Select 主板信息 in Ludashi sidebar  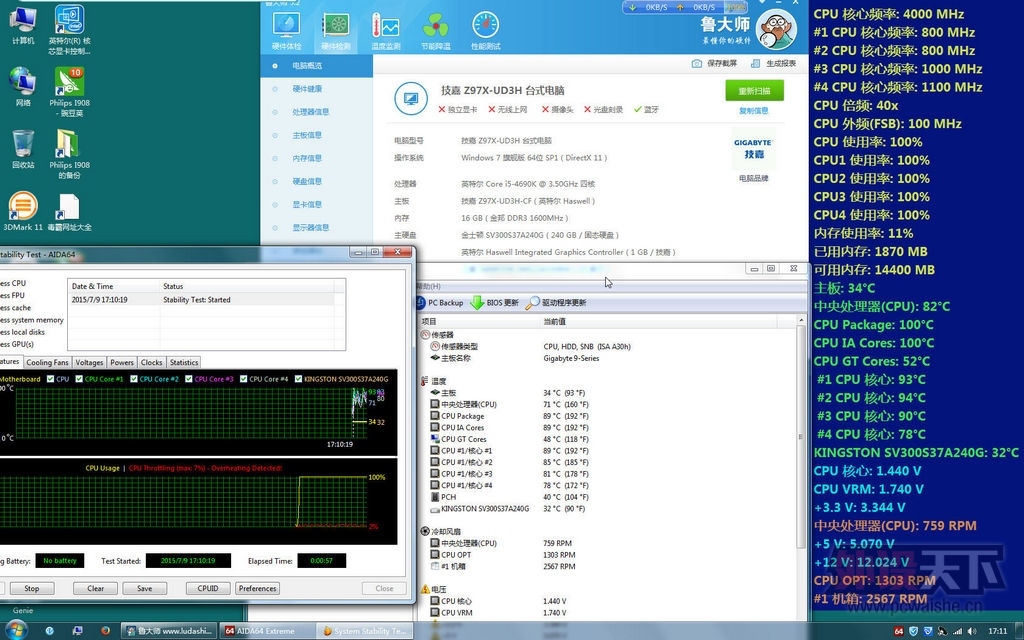pyautogui.click(x=317, y=135)
